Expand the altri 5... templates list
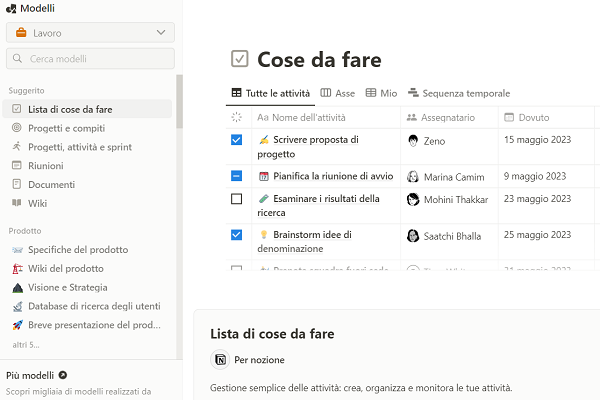Image resolution: width=600 pixels, height=400 pixels. (x=26, y=344)
